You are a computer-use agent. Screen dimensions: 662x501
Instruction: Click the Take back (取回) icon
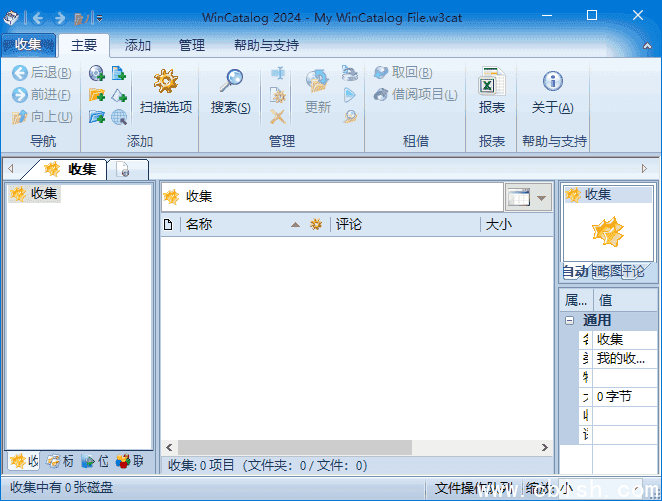pyautogui.click(x=381, y=73)
